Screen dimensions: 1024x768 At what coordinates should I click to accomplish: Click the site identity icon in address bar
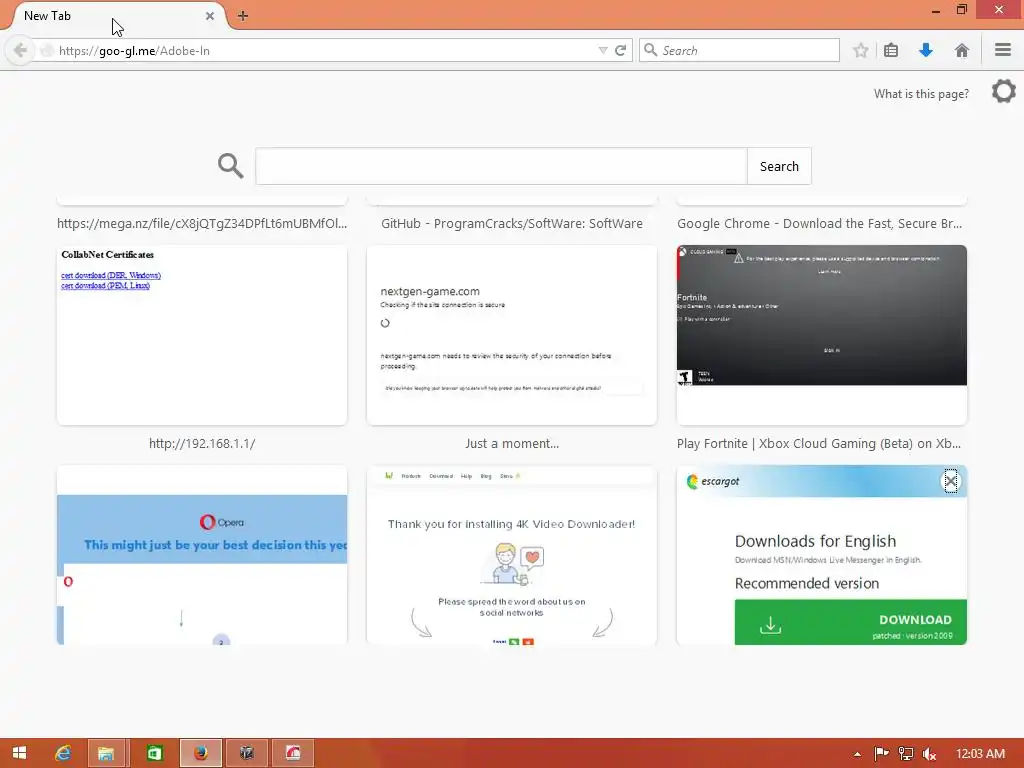click(46, 50)
